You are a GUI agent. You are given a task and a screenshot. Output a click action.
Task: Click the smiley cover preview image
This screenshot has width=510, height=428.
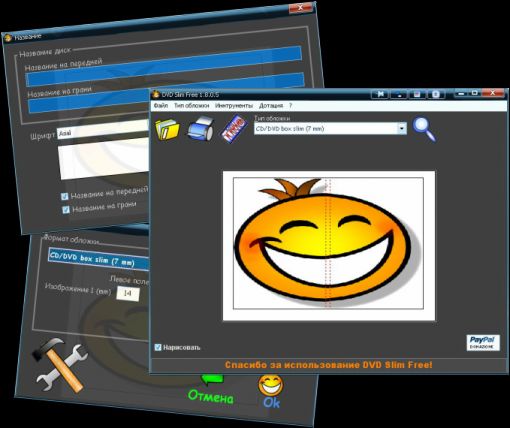(329, 246)
